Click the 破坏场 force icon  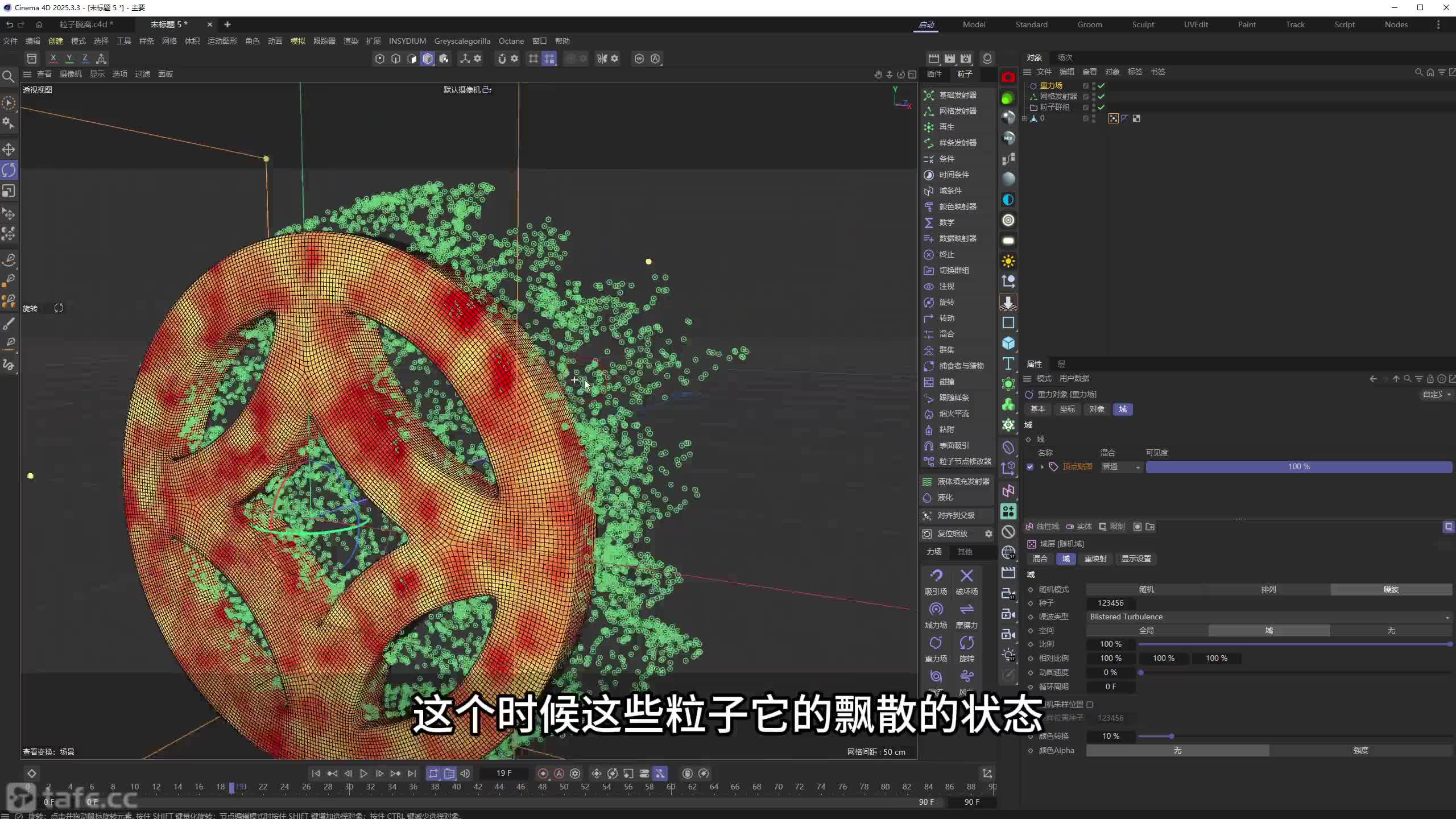tap(966, 576)
